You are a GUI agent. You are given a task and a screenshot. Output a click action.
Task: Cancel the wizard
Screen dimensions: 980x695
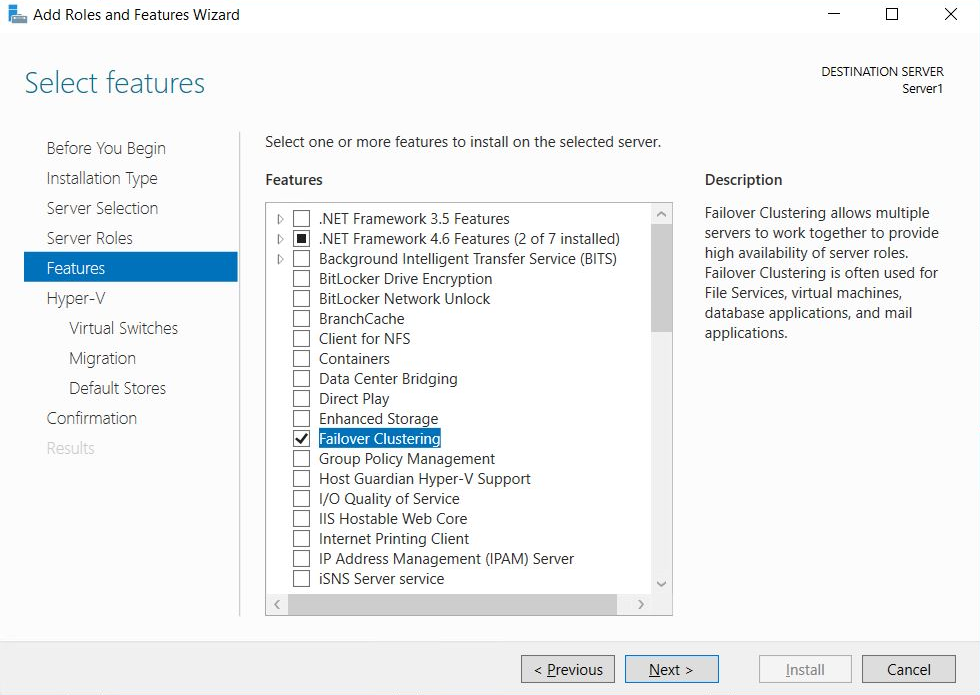(908, 669)
